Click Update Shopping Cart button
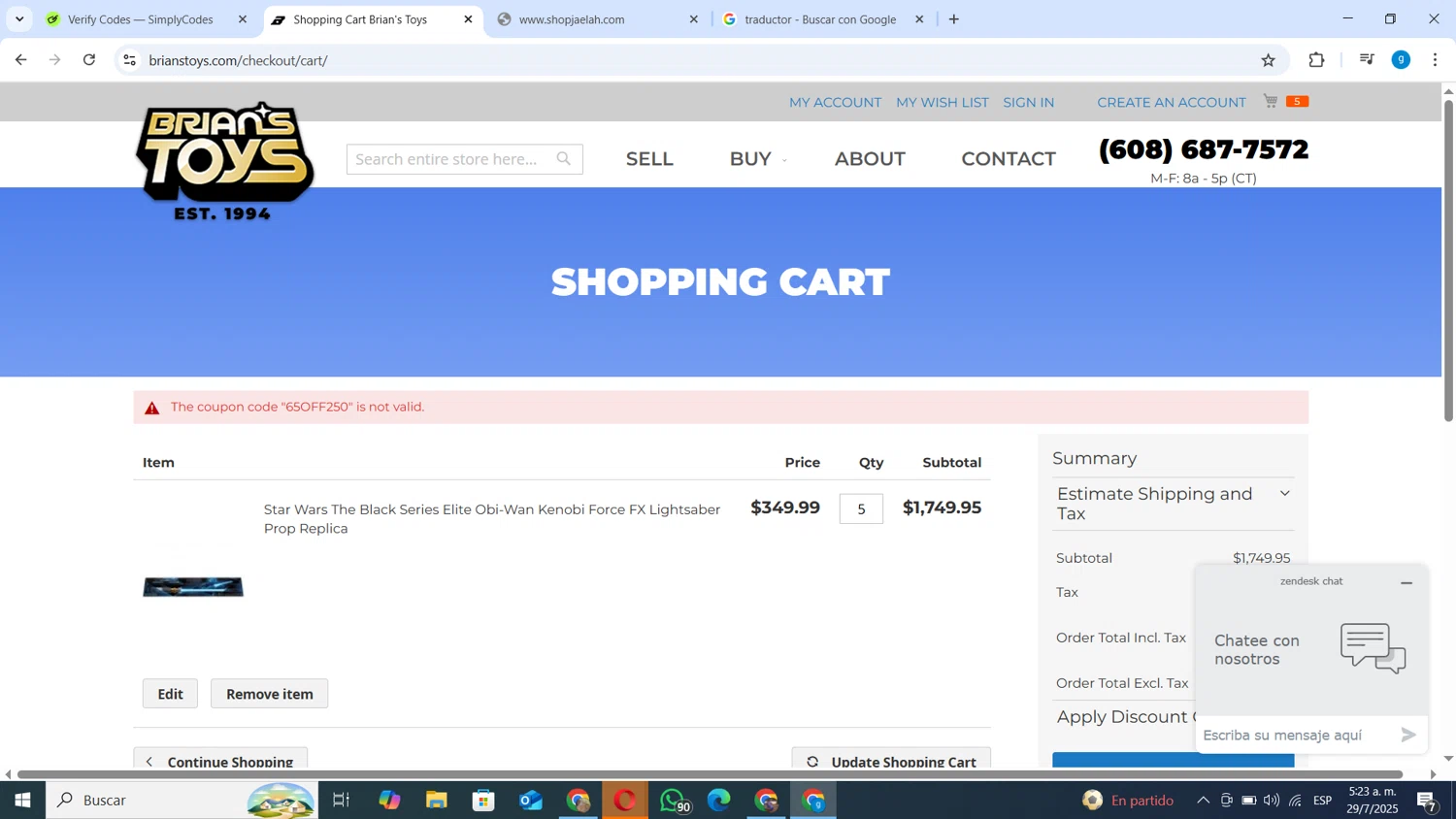The height and width of the screenshot is (819, 1456). coord(891,760)
